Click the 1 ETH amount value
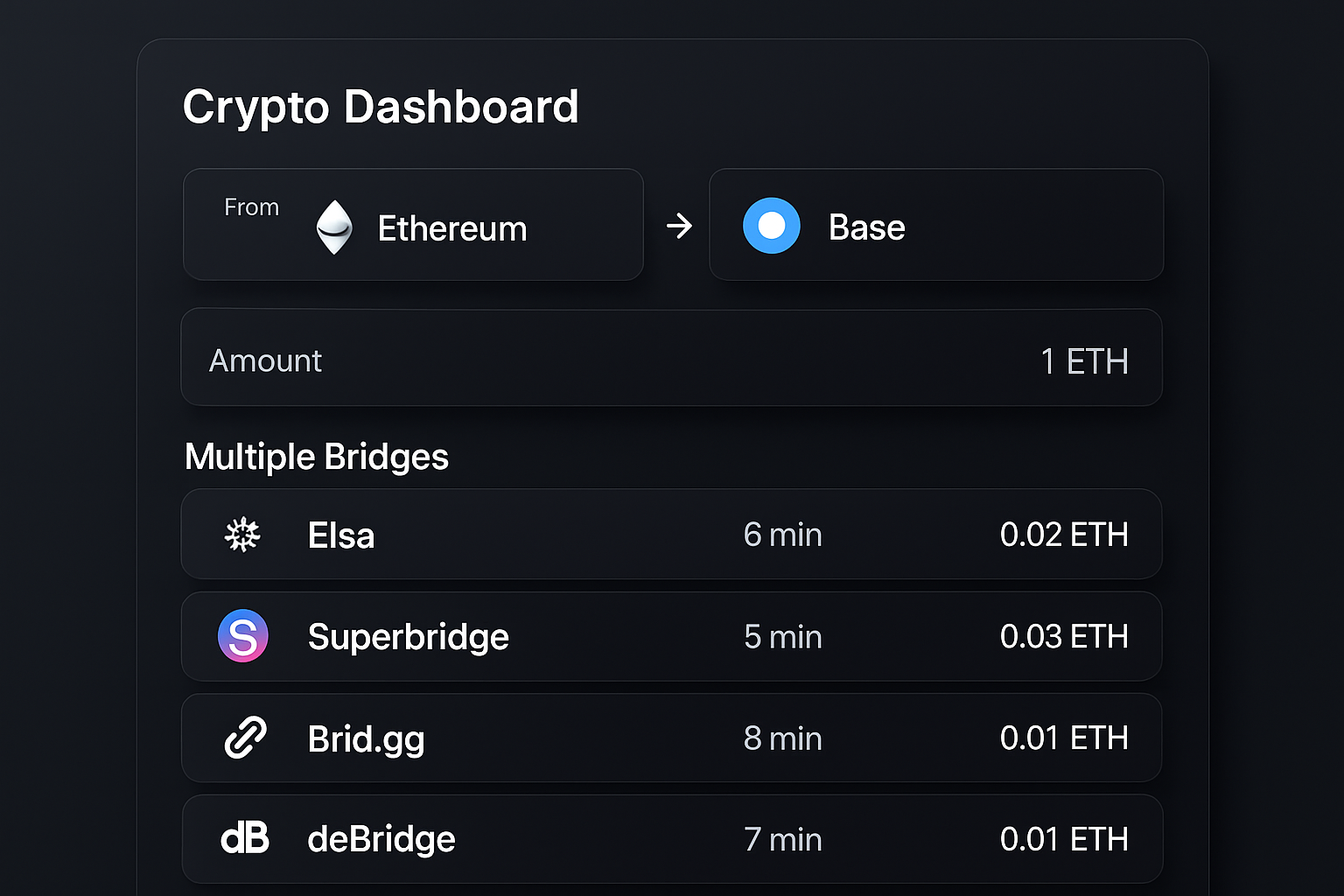 1084,360
